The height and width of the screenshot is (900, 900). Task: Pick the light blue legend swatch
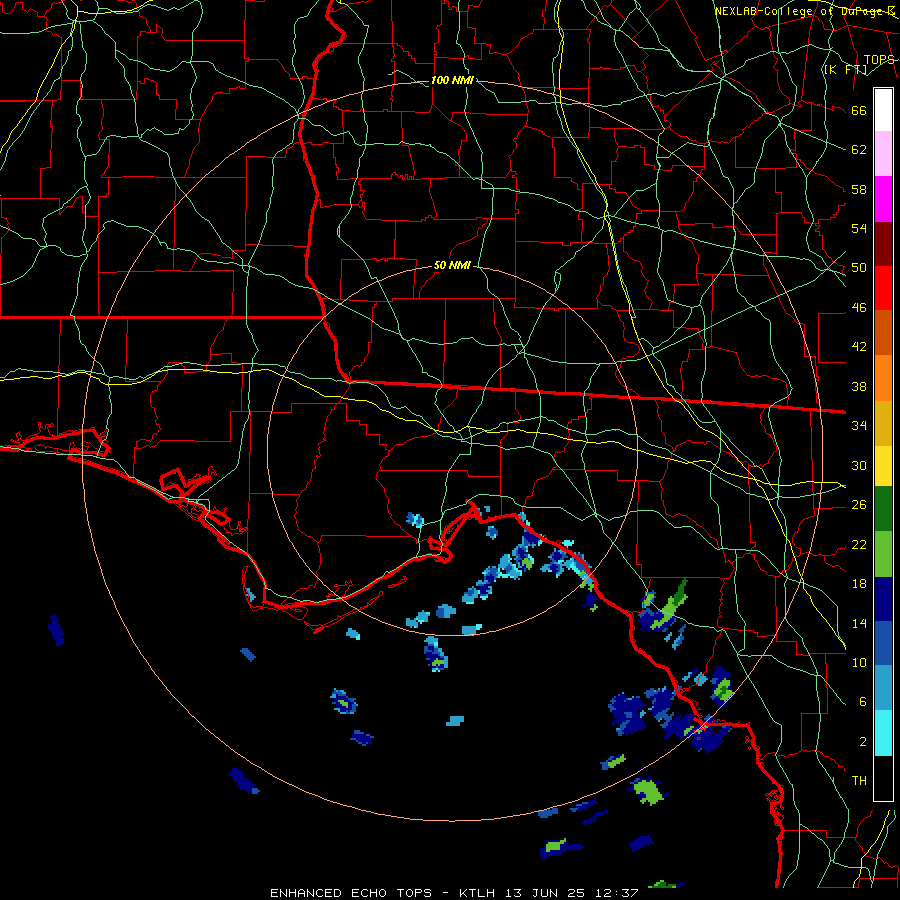883,688
